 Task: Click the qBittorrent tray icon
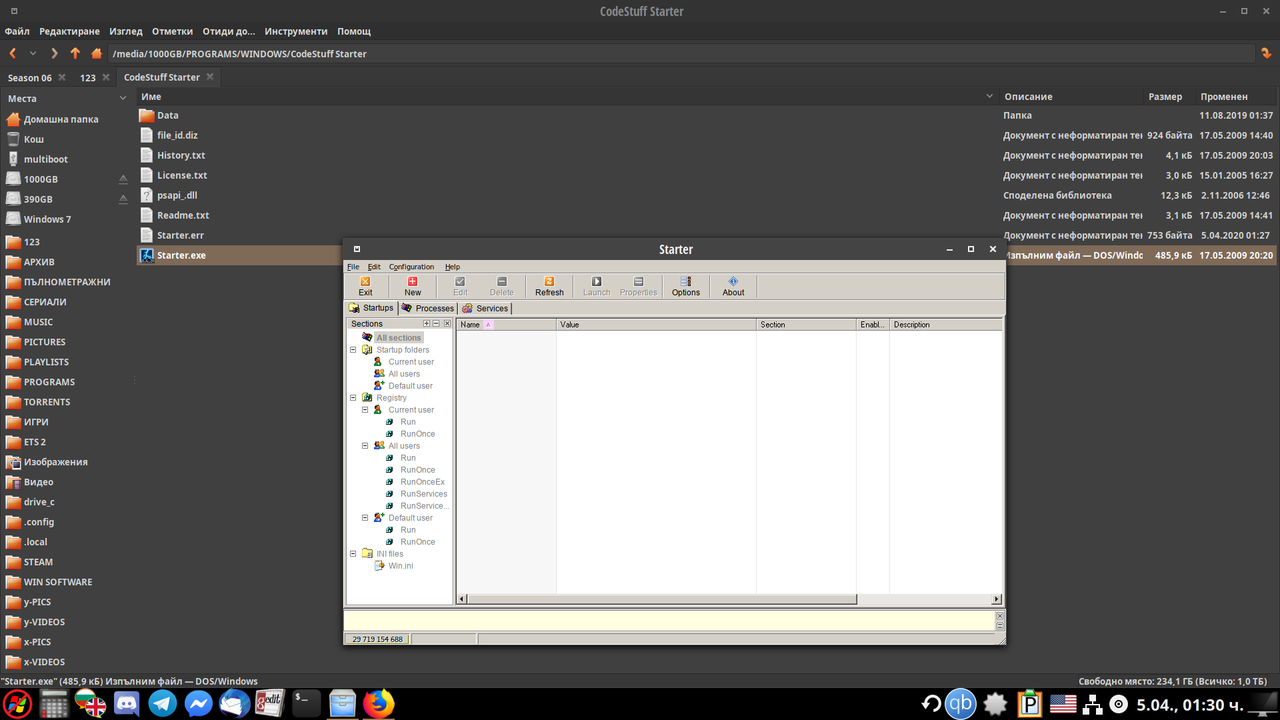click(x=961, y=703)
